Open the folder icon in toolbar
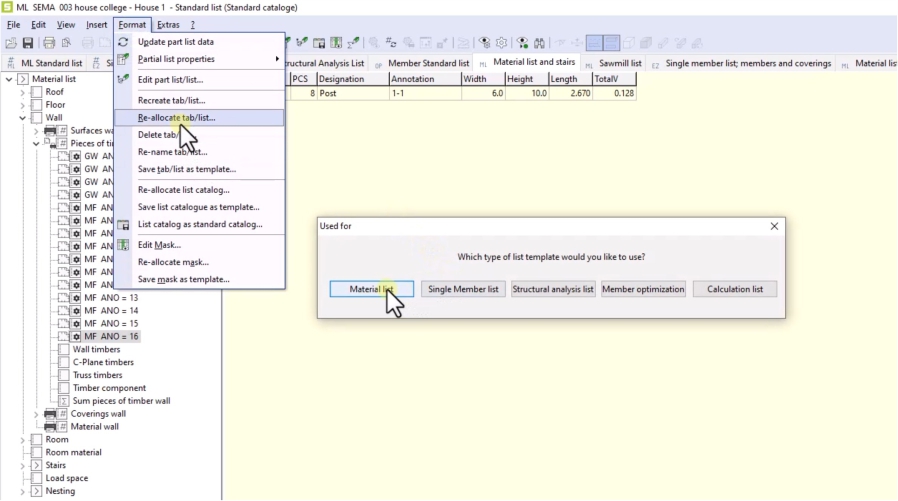898x501 pixels. point(10,43)
